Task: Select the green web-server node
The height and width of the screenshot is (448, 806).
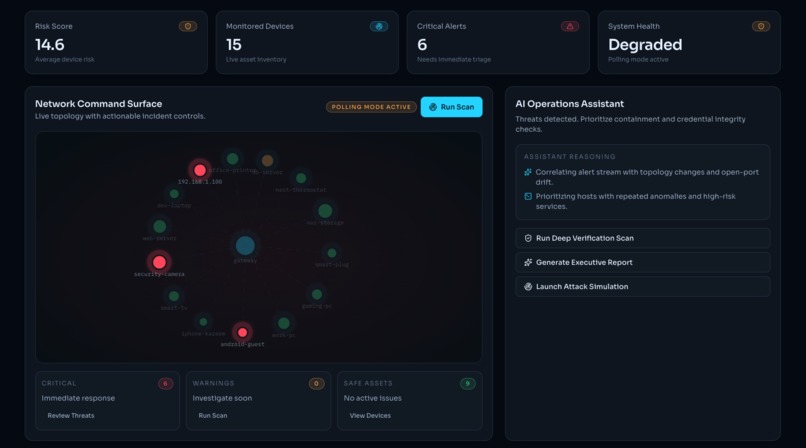Action: (160, 227)
